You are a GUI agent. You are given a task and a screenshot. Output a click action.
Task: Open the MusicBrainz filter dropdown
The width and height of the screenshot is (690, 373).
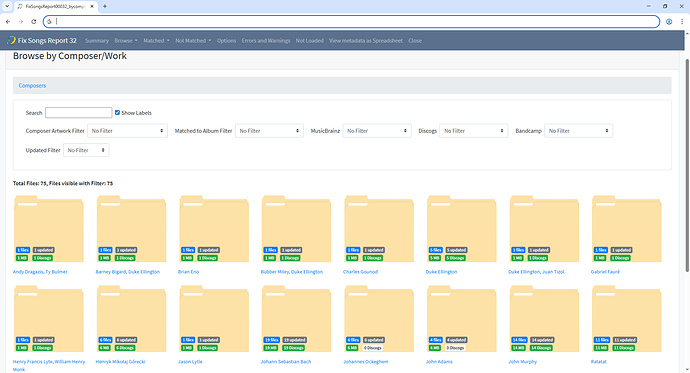click(377, 131)
